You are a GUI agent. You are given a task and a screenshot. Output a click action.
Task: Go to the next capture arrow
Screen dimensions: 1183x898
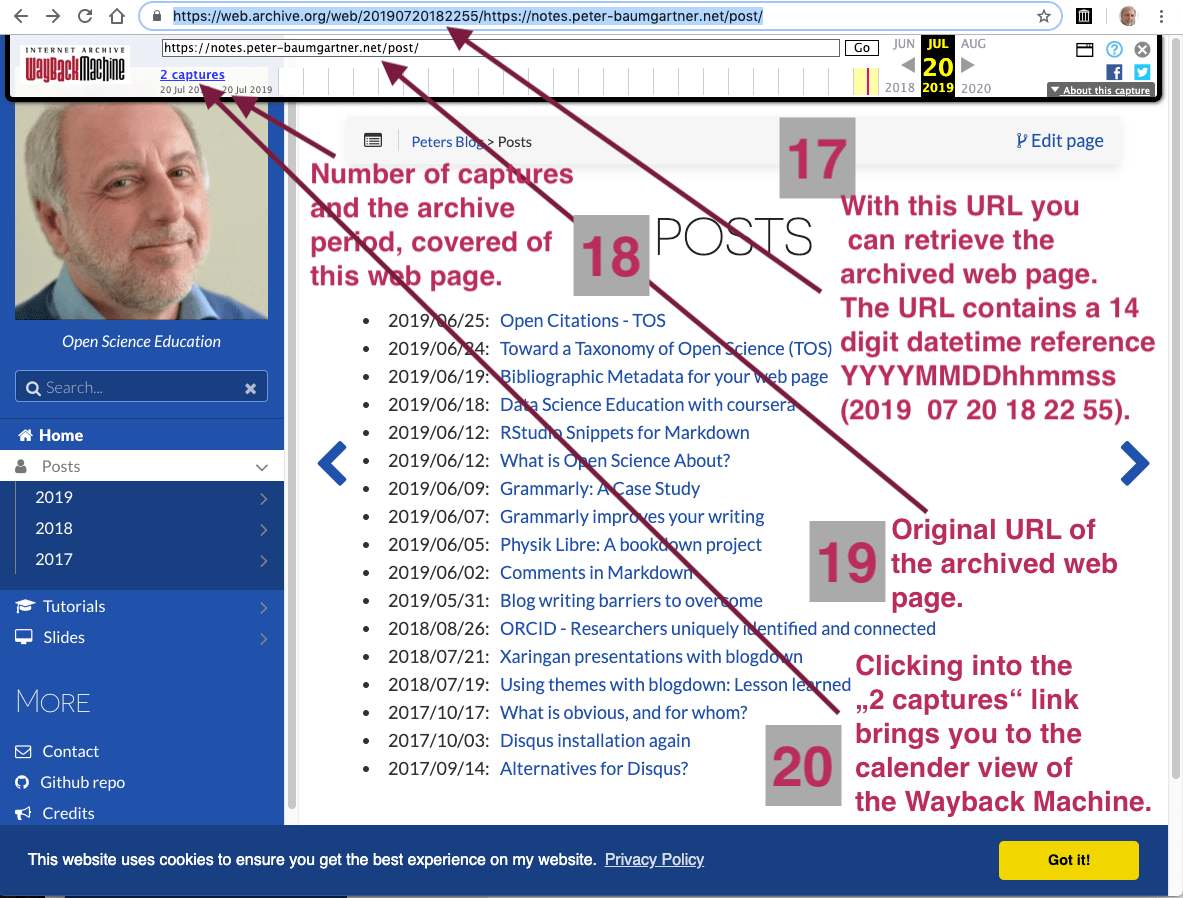point(968,65)
